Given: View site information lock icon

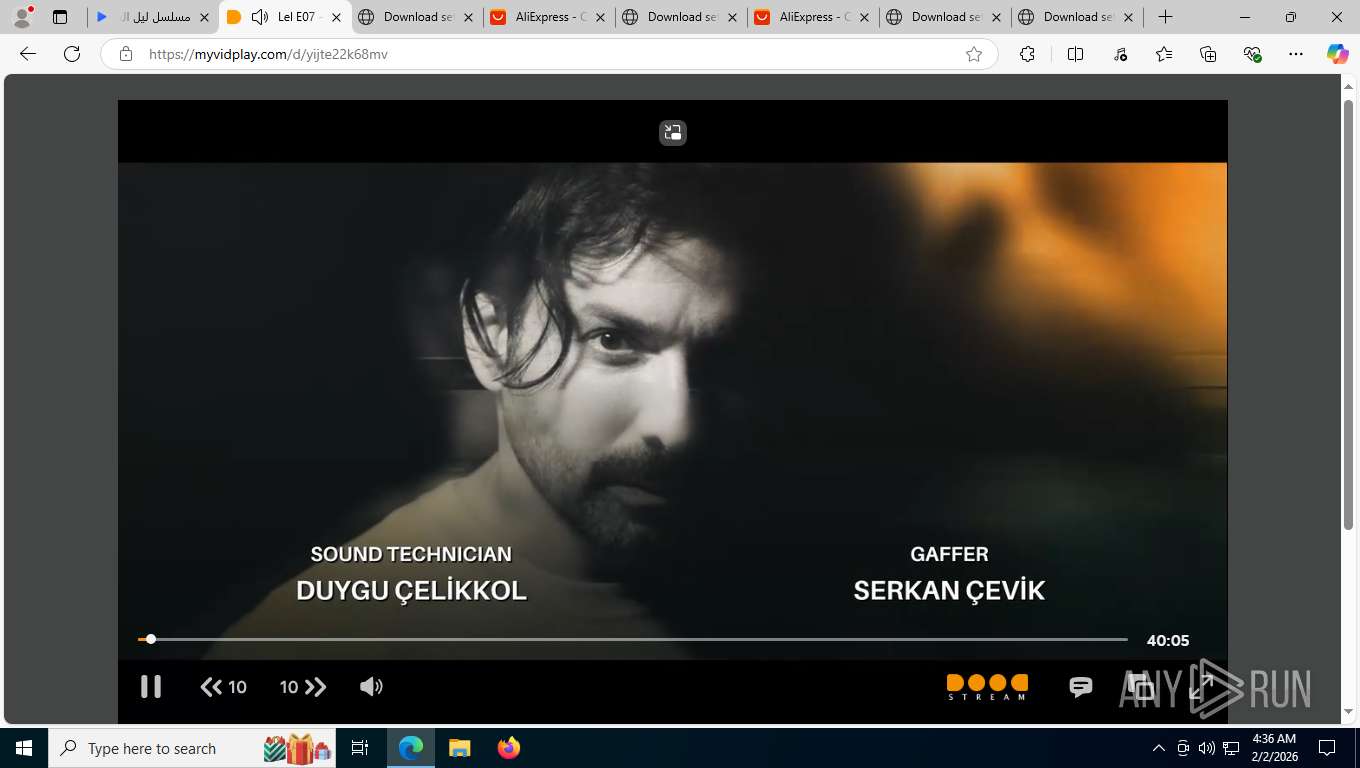Looking at the screenshot, I should pos(126,54).
